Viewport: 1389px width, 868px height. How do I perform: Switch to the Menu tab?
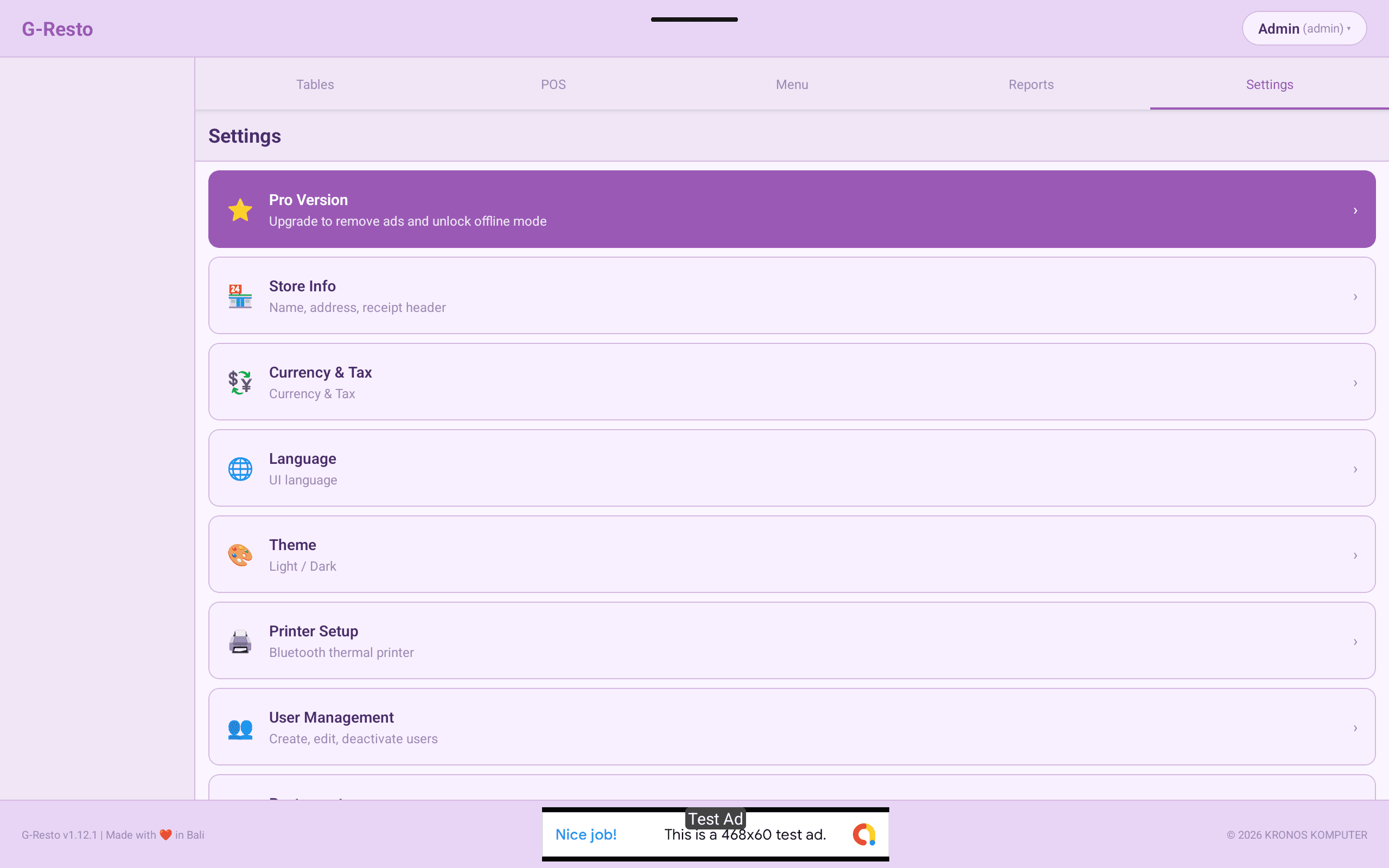point(792,85)
